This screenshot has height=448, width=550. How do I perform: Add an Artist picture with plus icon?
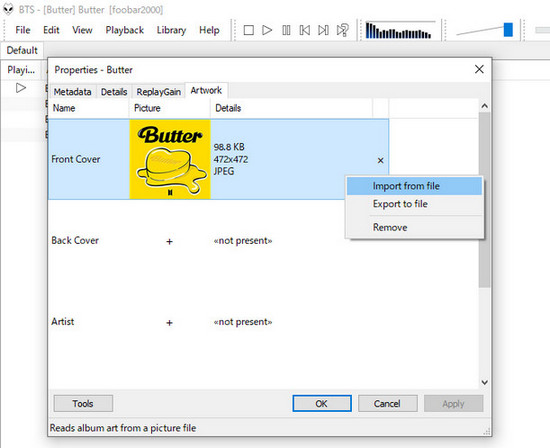[169, 323]
